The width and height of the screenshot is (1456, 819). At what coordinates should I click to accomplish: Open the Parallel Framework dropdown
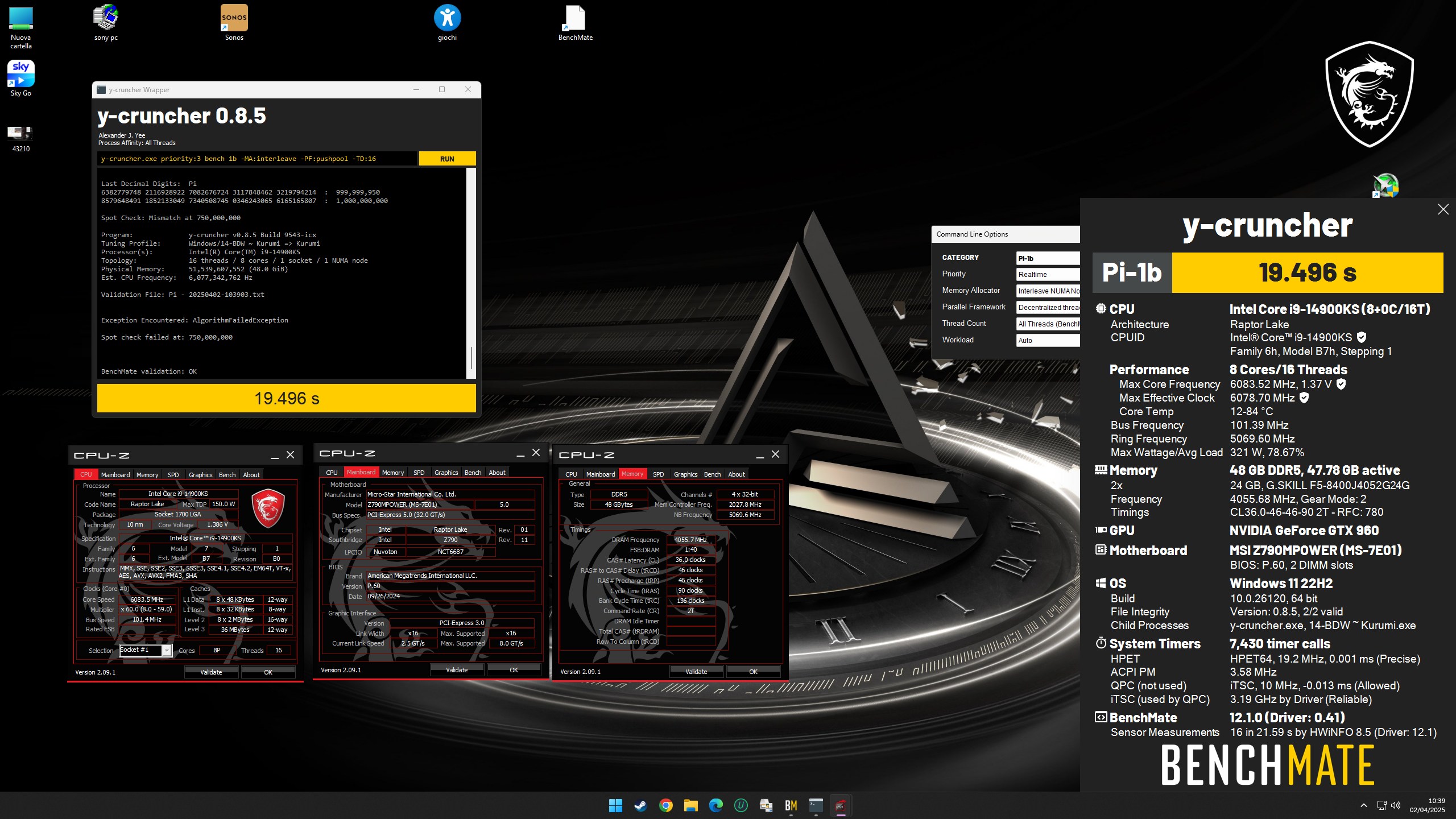pyautogui.click(x=1048, y=308)
